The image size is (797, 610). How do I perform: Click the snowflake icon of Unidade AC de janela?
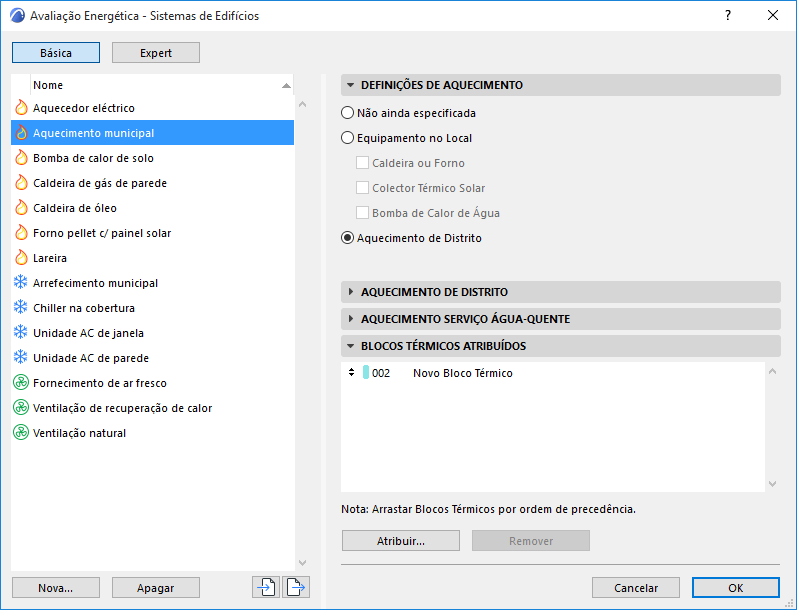coord(20,332)
